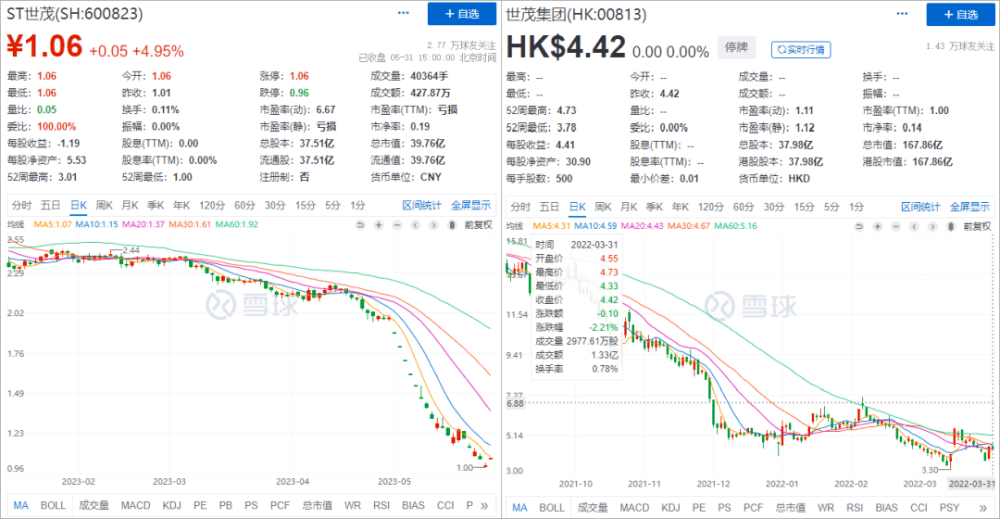The height and width of the screenshot is (519, 1000).
Task: Move 世茂集团 chart to earlier dates
Action: click(x=914, y=226)
